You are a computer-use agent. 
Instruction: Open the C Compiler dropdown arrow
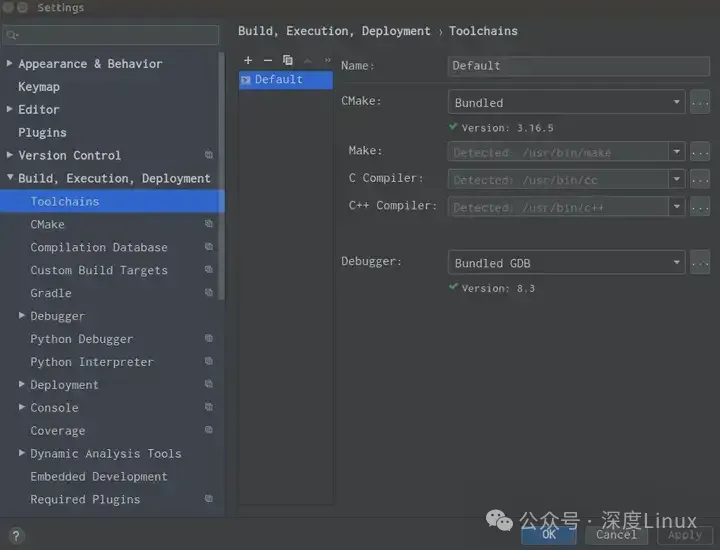pyautogui.click(x=676, y=180)
